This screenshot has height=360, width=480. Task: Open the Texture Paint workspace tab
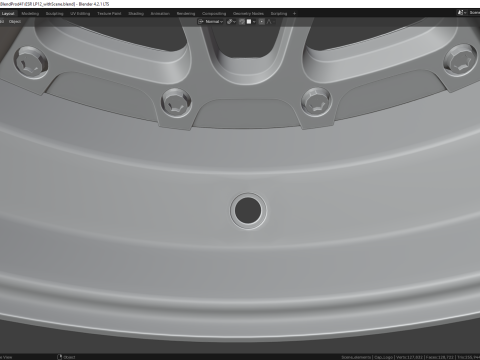point(109,13)
